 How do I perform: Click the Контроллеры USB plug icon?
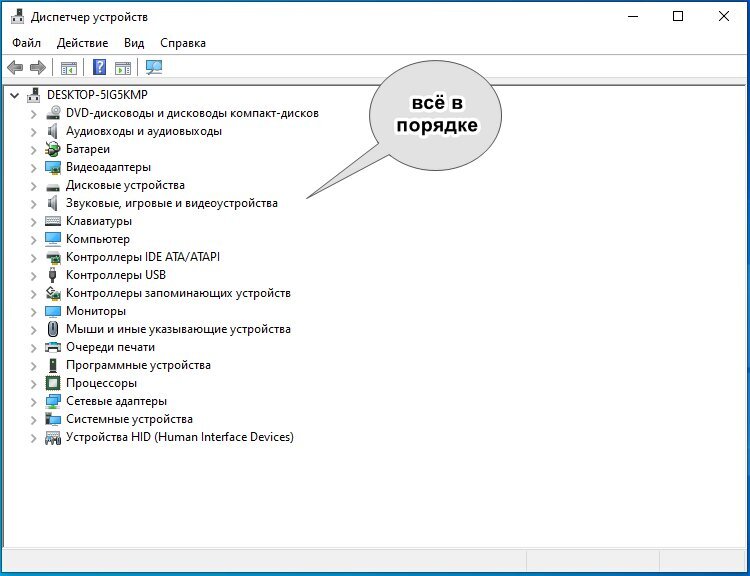(53, 275)
